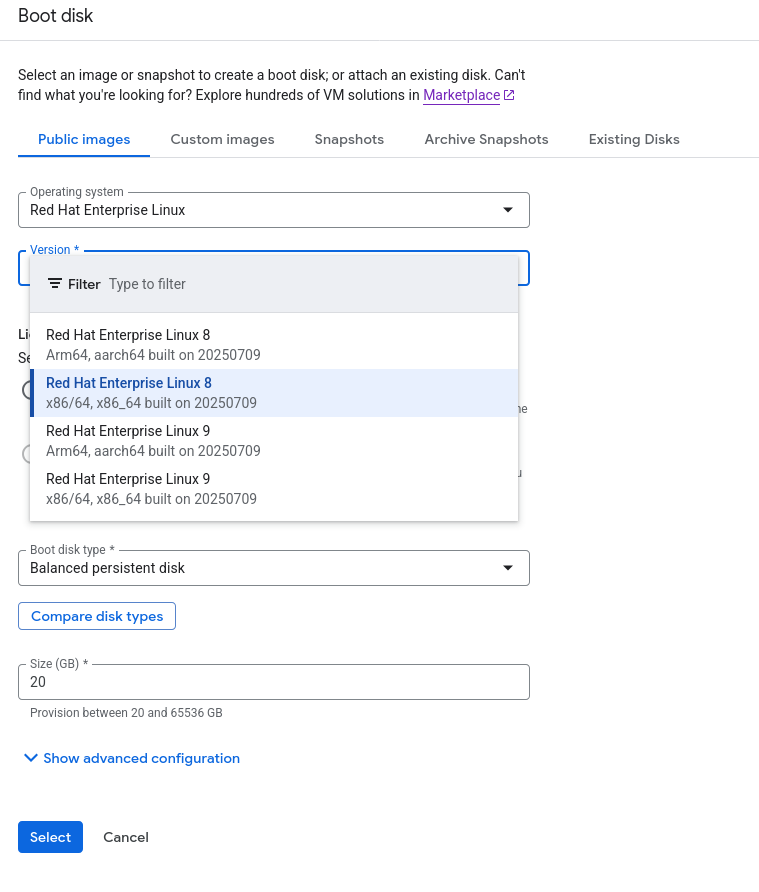Switch to the Custom images tab

(x=222, y=139)
